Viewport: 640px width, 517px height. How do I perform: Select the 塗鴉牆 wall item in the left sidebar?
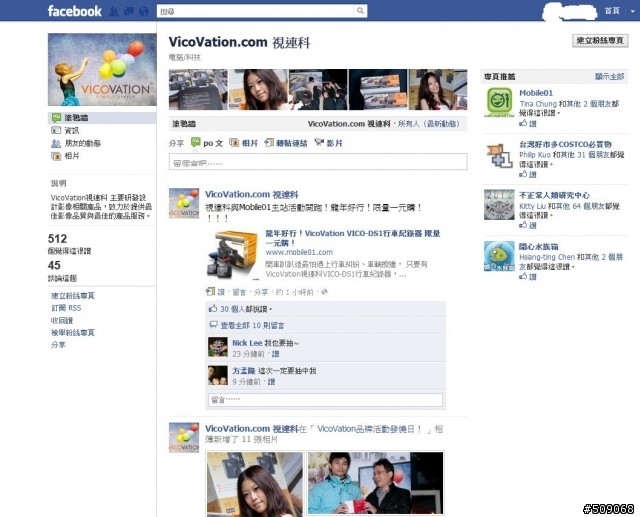[102, 118]
